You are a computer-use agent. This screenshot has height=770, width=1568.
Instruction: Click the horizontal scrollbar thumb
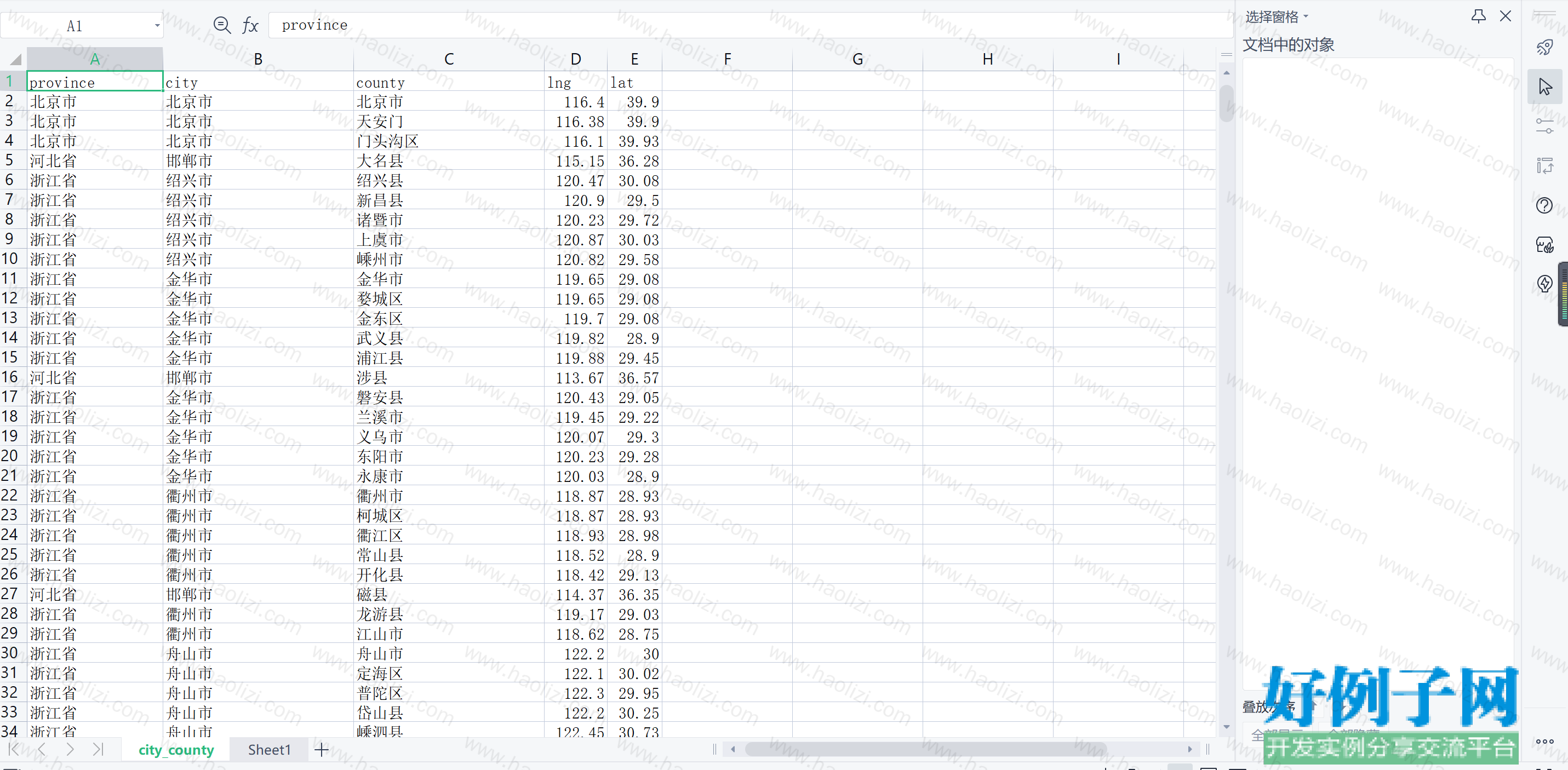point(925,749)
